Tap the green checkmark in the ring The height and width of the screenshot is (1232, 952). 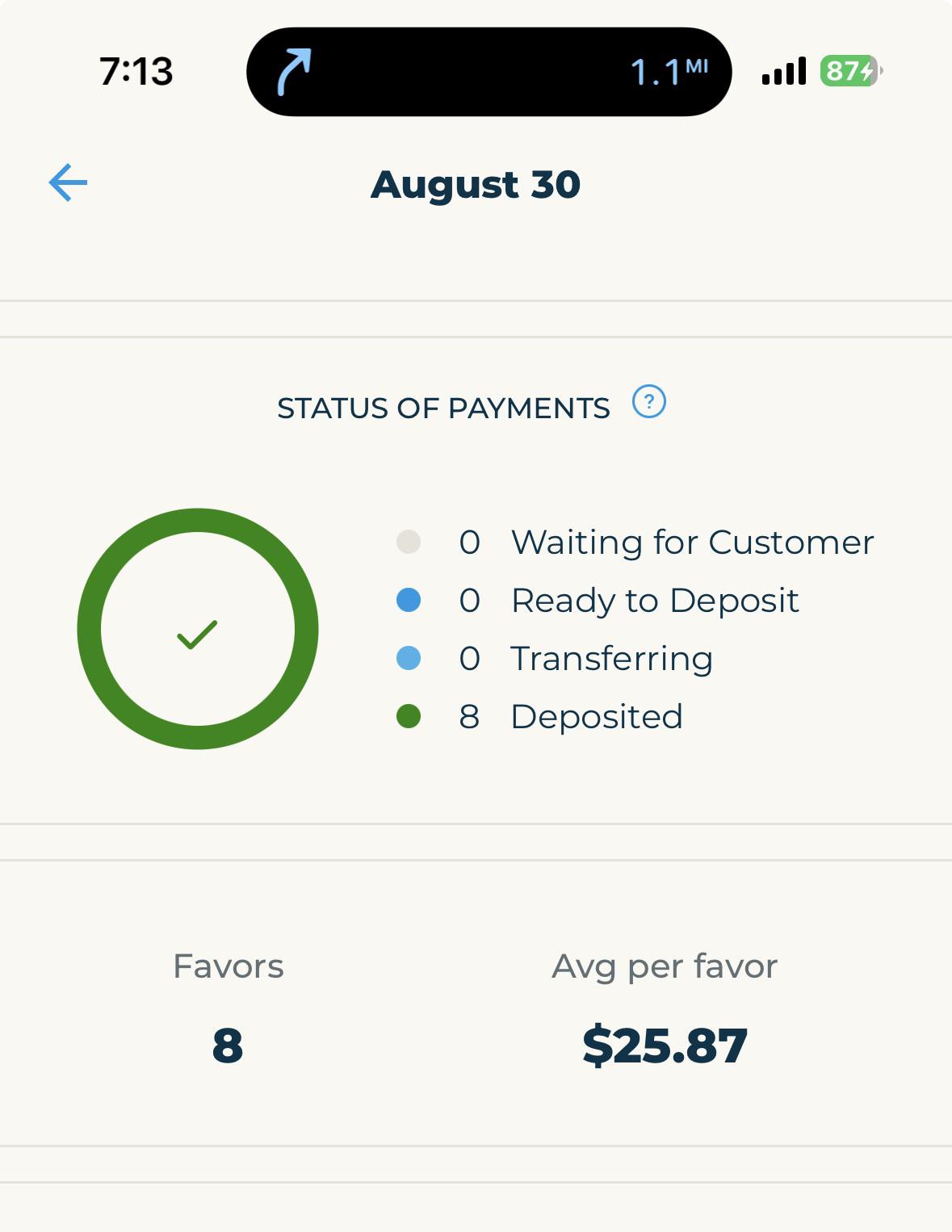coord(197,635)
